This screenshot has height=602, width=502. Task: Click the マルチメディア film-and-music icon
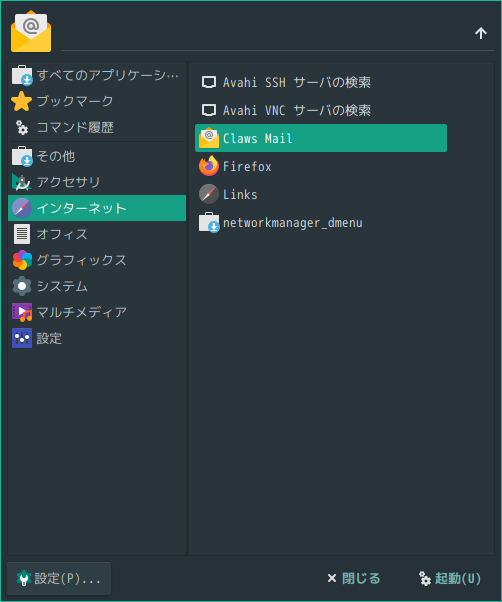tap(22, 312)
